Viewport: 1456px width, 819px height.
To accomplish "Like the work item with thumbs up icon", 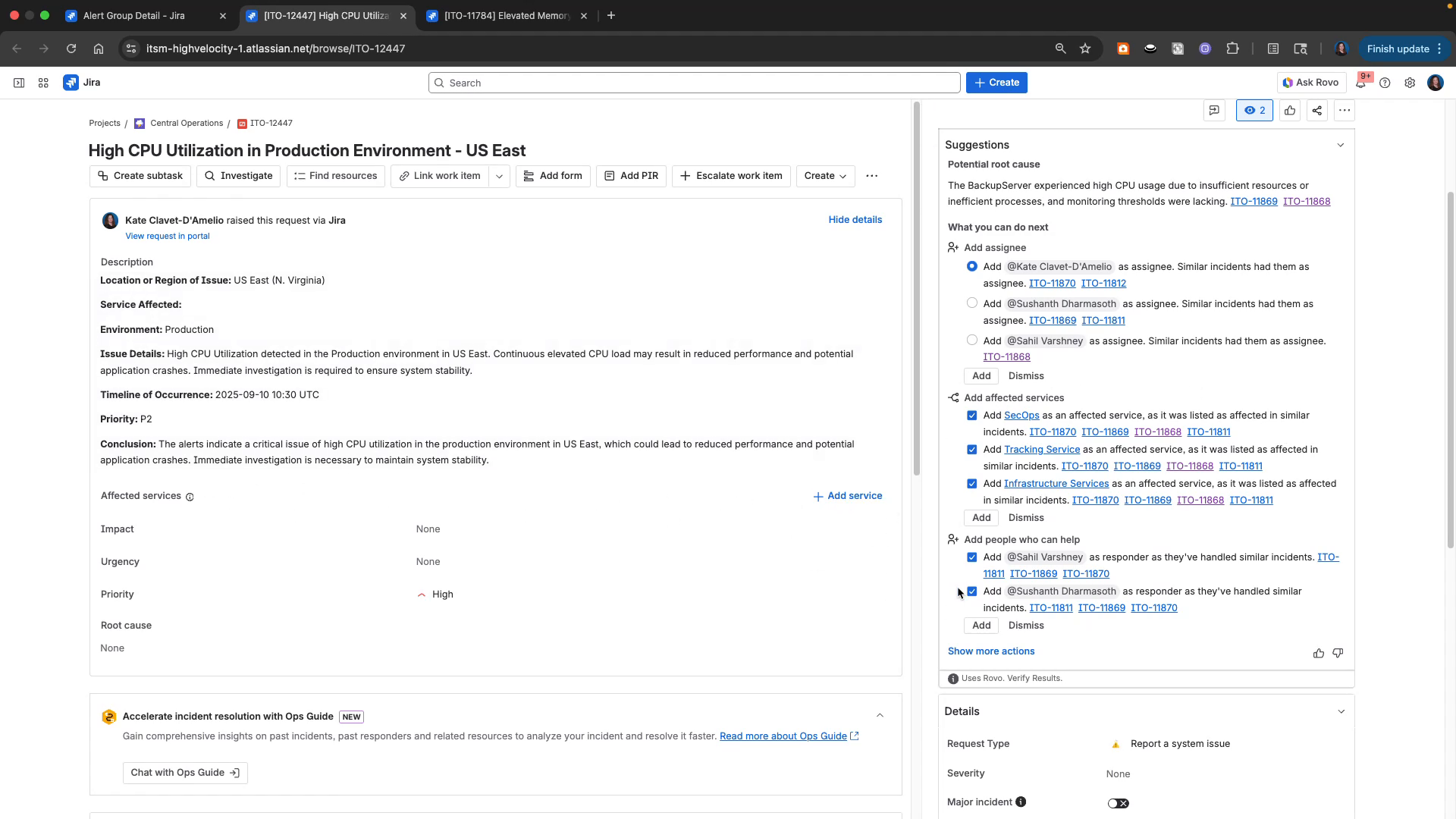I will click(1291, 110).
